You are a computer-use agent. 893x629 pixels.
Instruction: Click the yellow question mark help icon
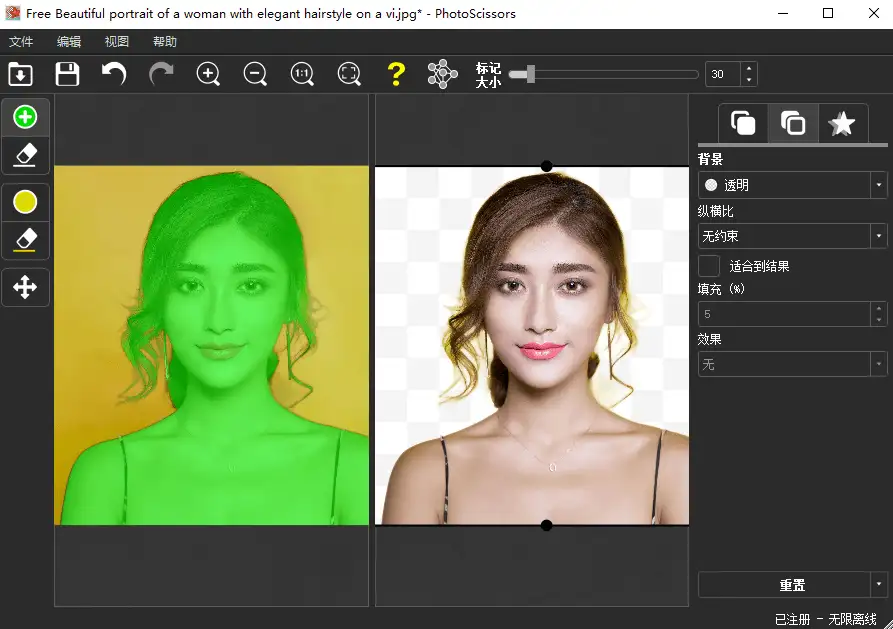(x=396, y=74)
